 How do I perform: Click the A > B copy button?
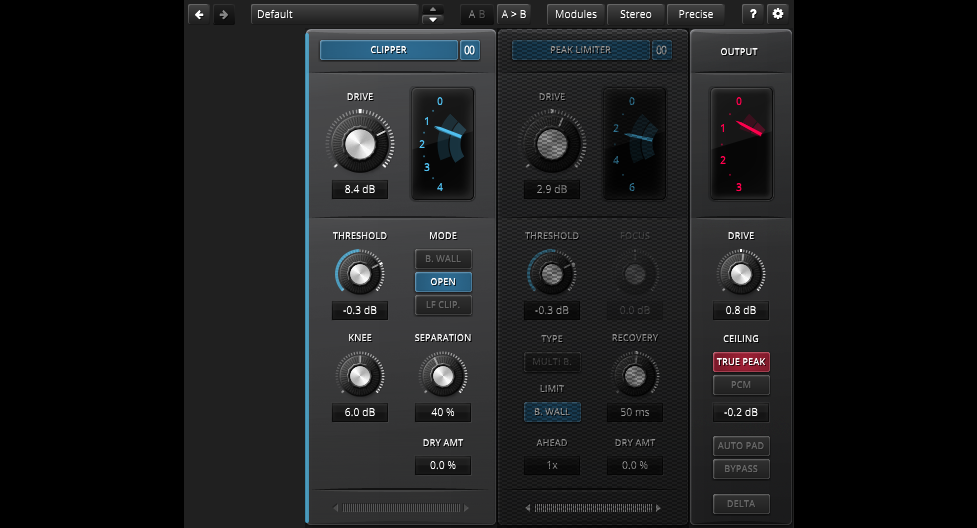tap(515, 14)
